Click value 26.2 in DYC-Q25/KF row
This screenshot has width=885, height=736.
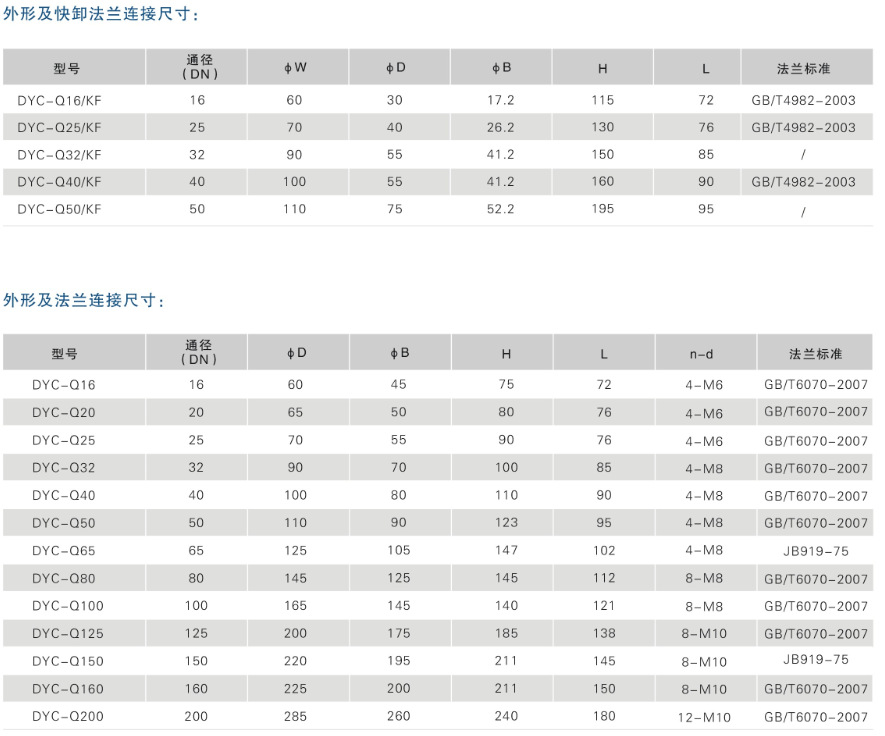[x=501, y=128]
